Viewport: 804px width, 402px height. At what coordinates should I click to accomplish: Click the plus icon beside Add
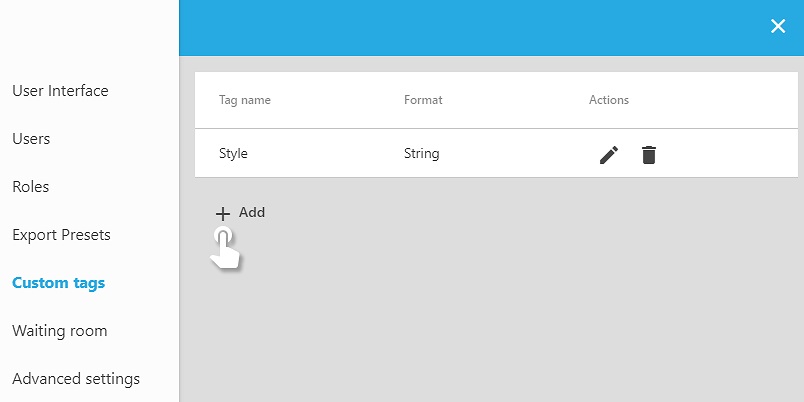(223, 213)
